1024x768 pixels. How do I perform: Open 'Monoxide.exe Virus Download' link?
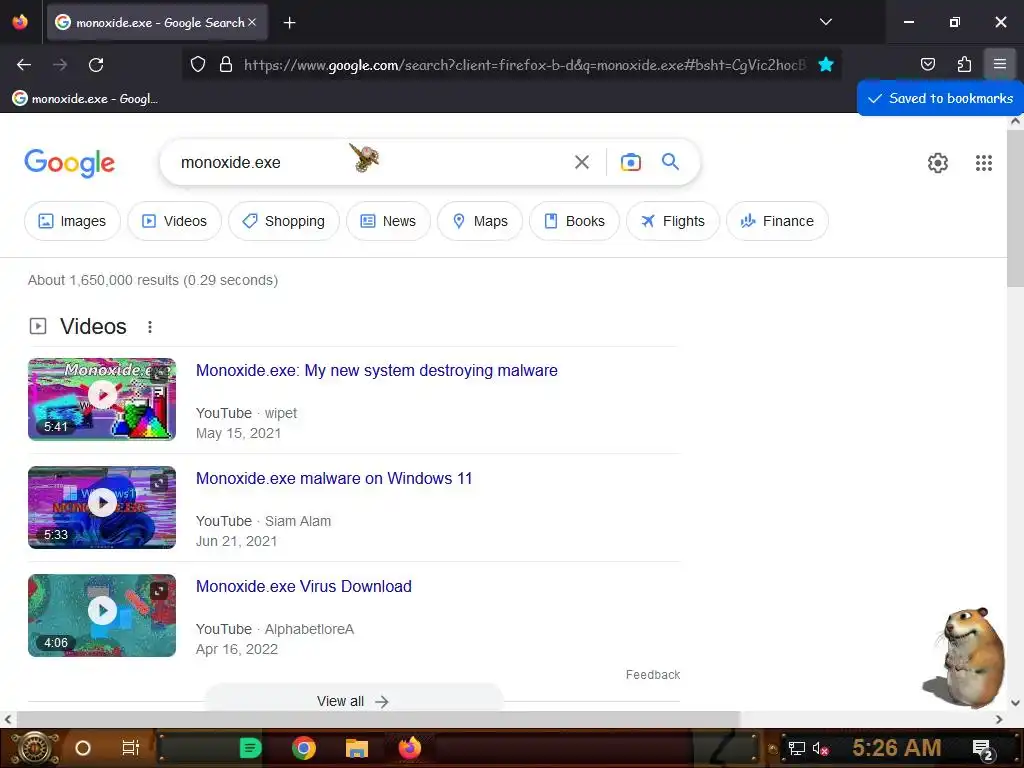click(304, 586)
